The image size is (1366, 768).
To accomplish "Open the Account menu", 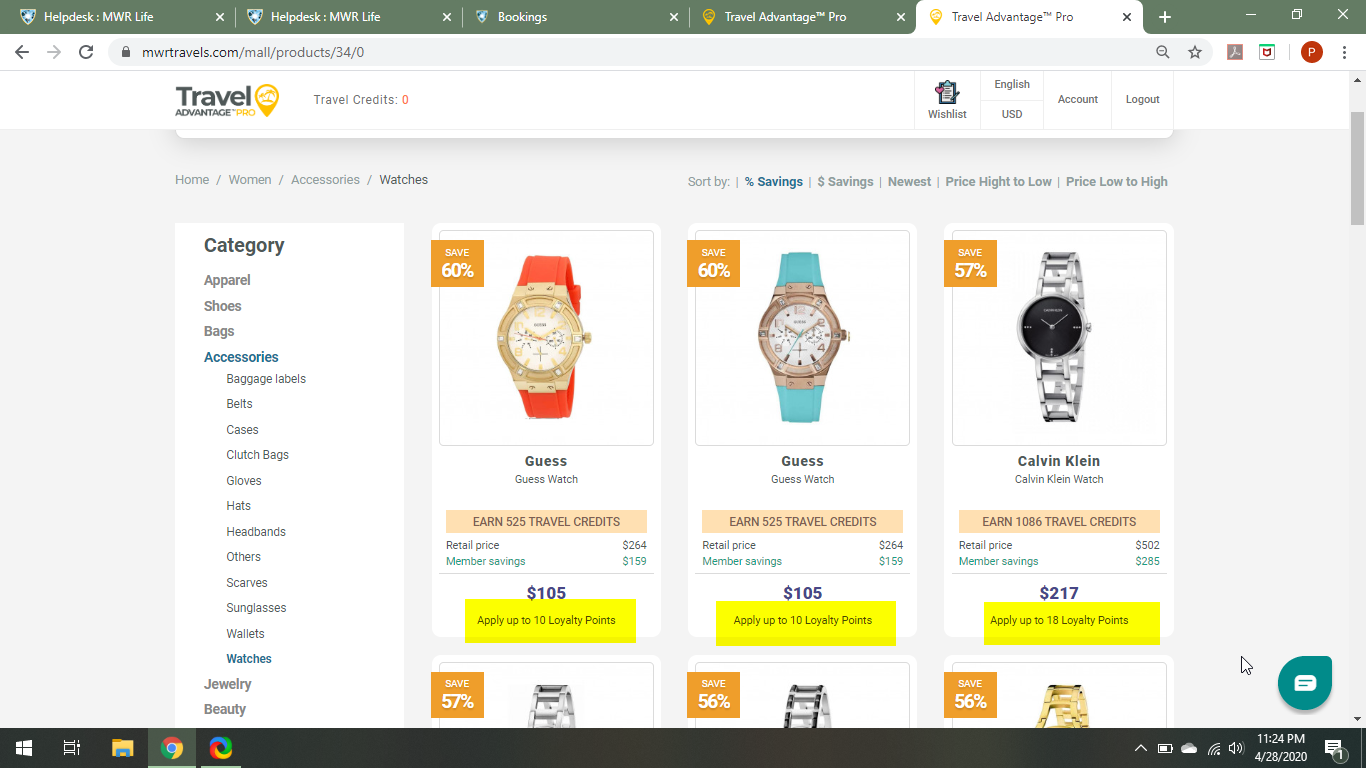I will point(1078,100).
